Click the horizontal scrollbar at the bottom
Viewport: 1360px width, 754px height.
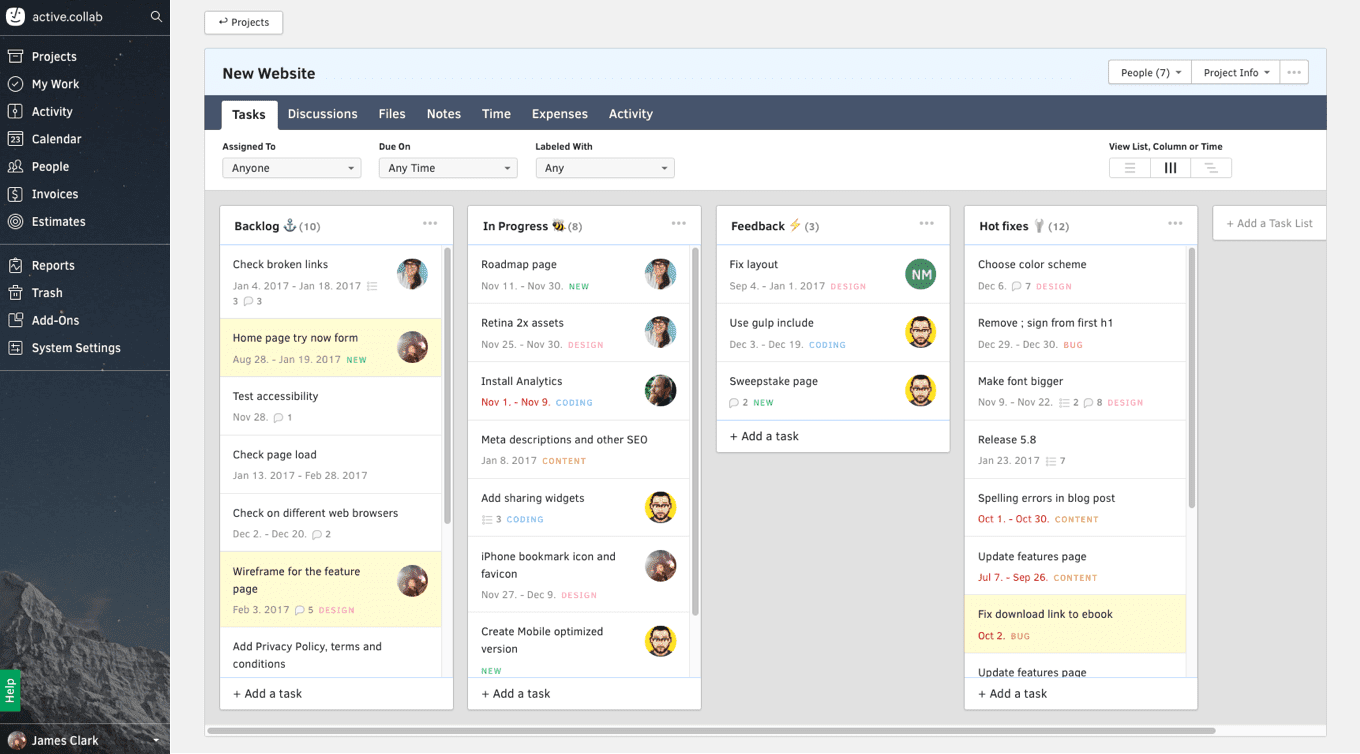click(x=710, y=731)
